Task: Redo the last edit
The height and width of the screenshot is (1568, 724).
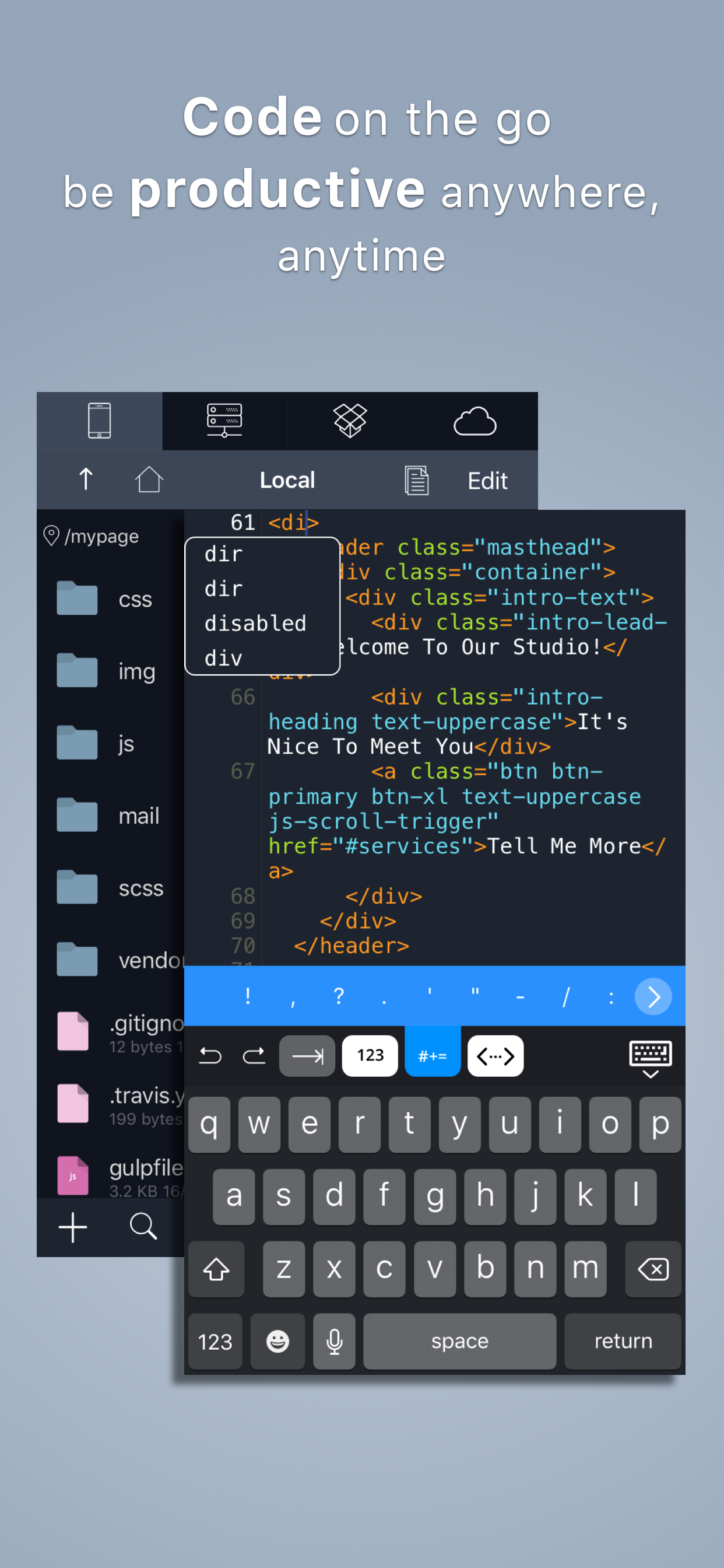Action: click(x=254, y=1055)
